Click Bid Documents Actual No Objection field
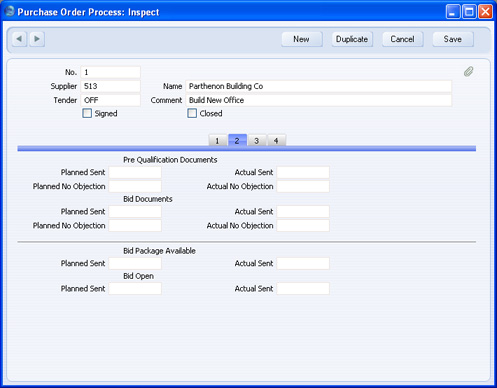The width and height of the screenshot is (497, 388). [303, 226]
